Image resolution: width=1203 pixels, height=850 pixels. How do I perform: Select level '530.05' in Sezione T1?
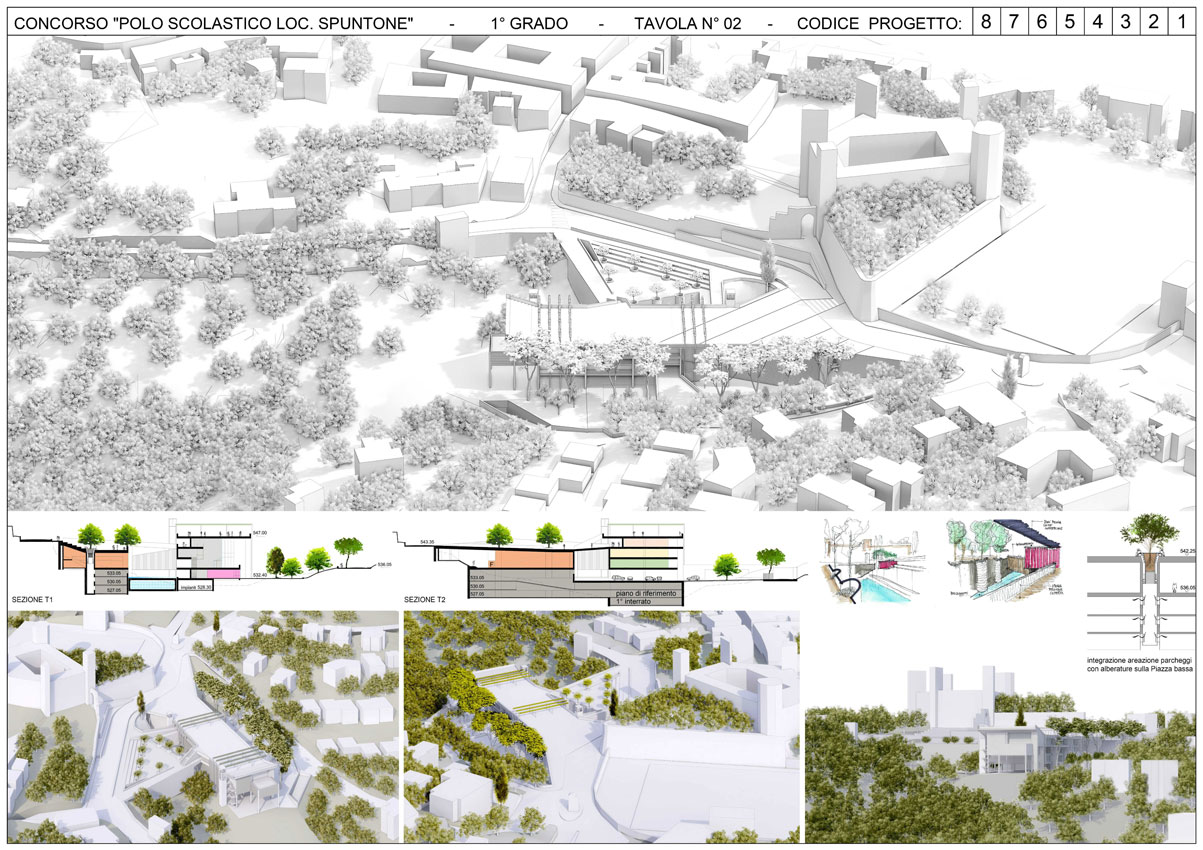pos(113,581)
